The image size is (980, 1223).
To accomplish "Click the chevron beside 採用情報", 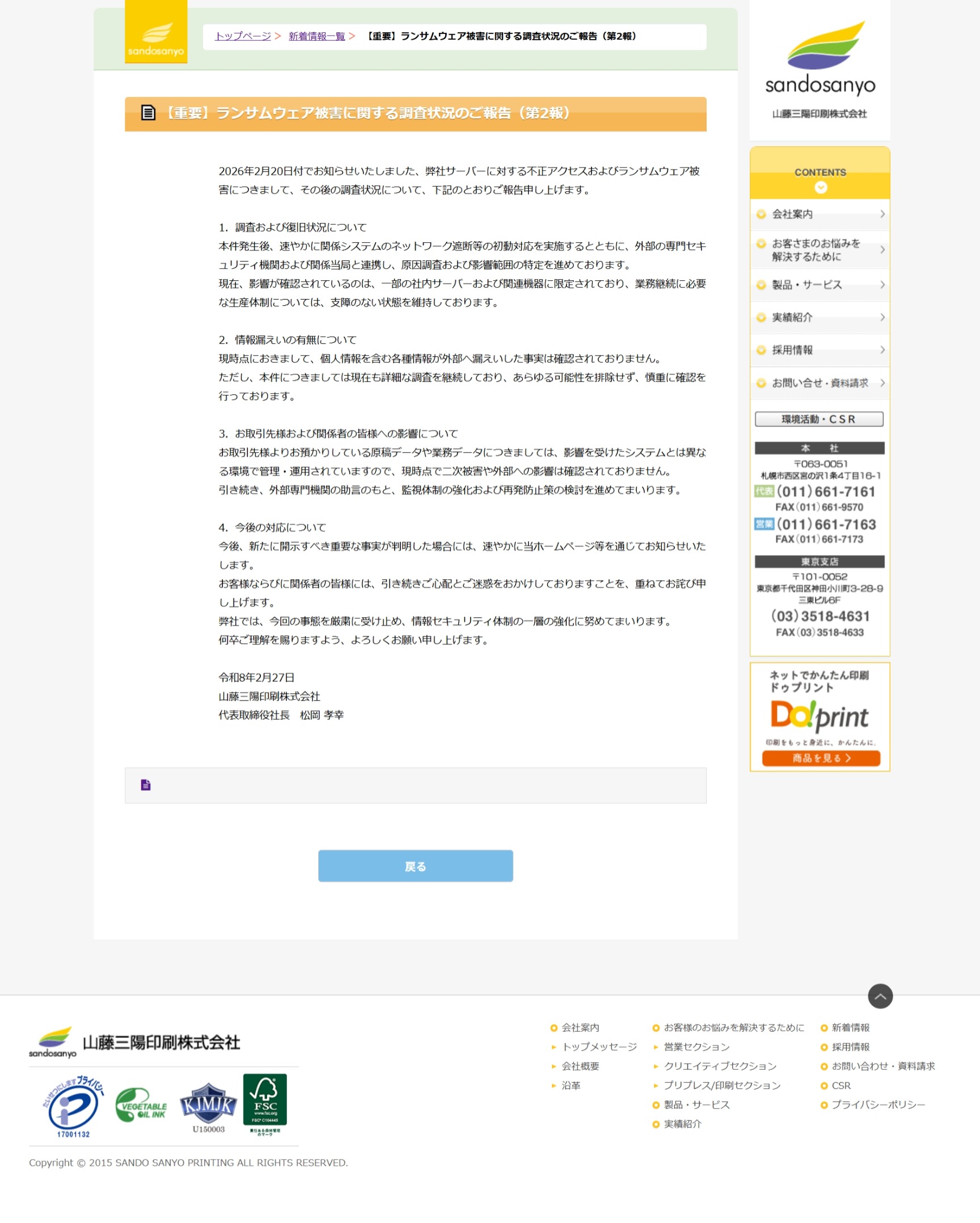I will [882, 350].
